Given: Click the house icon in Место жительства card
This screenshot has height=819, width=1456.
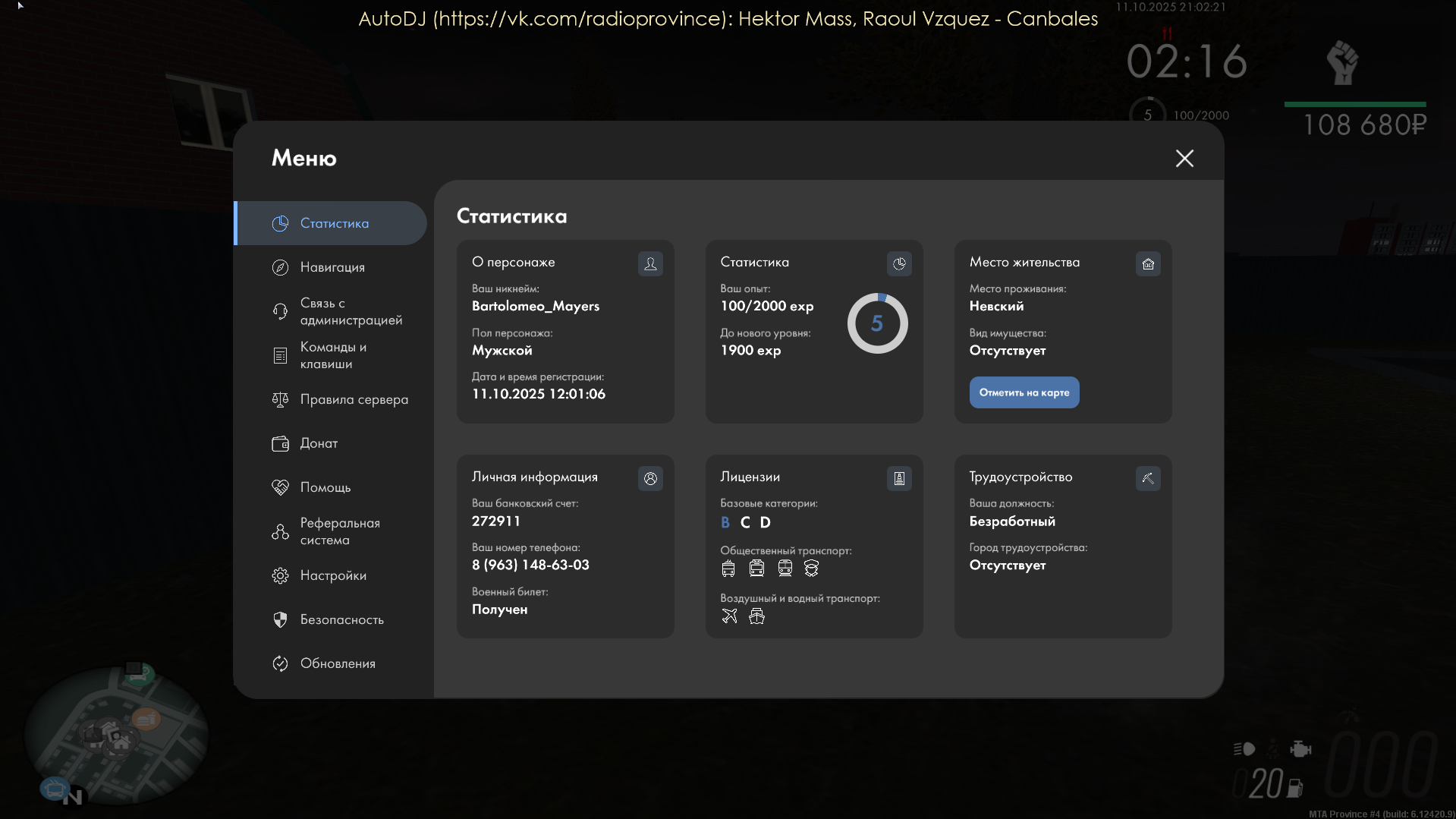Looking at the screenshot, I should [1148, 263].
